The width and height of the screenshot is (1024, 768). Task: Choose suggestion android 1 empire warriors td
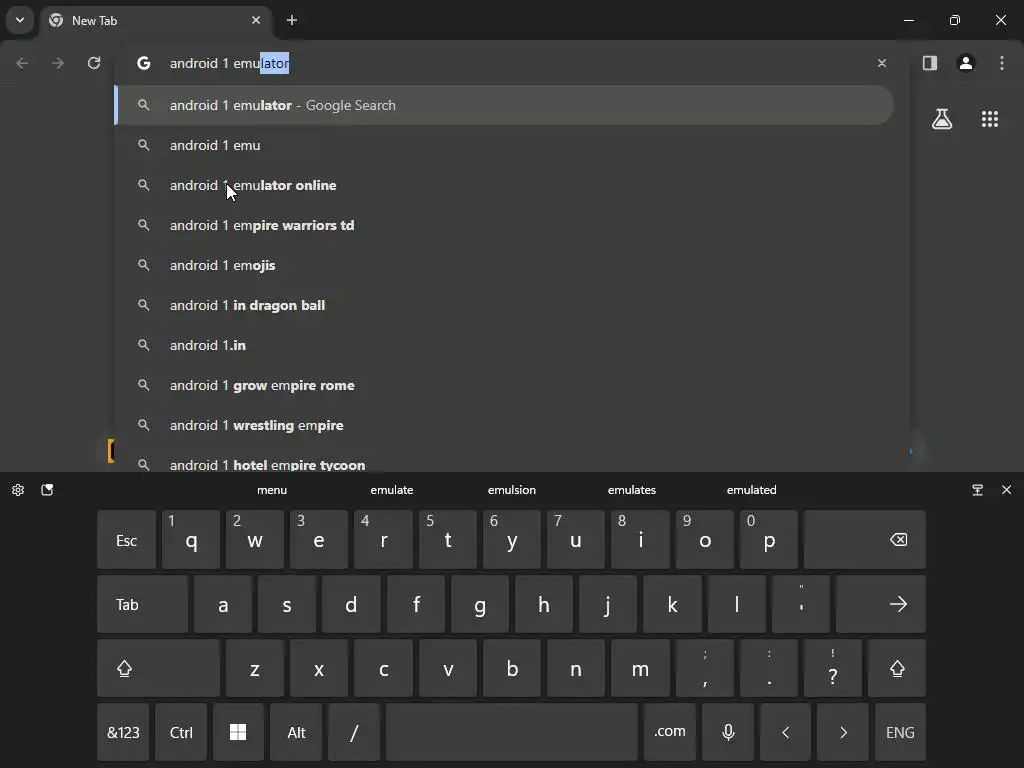pos(504,225)
